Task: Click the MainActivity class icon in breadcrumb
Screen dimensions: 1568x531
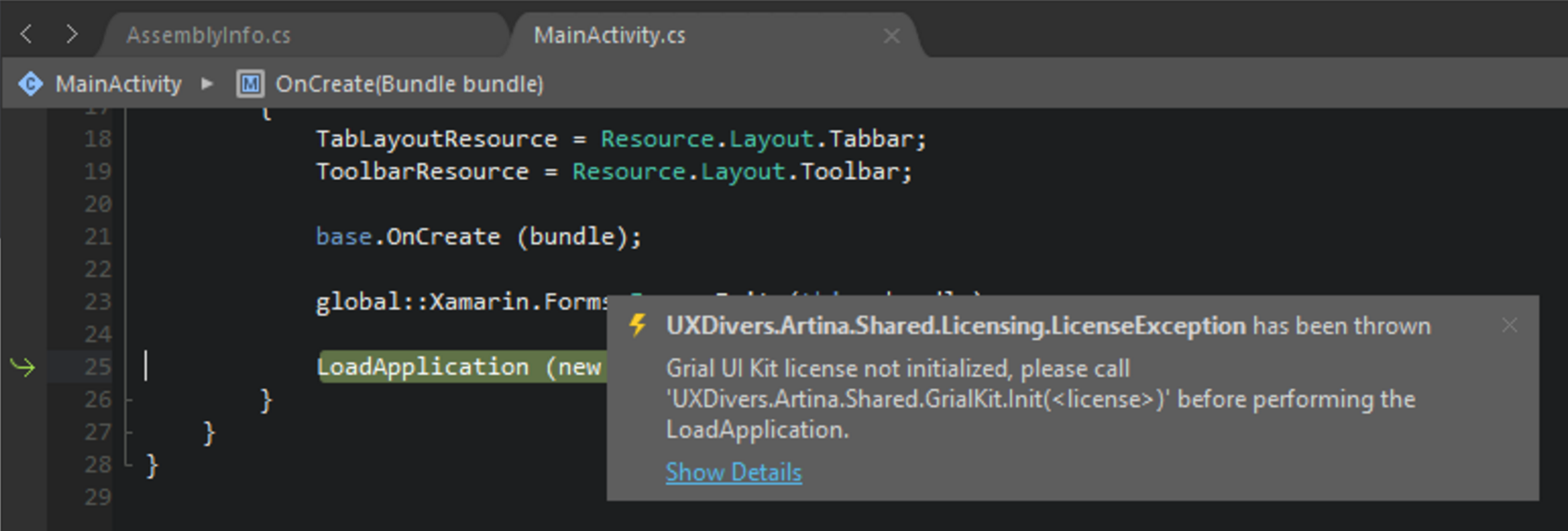Action: click(31, 84)
